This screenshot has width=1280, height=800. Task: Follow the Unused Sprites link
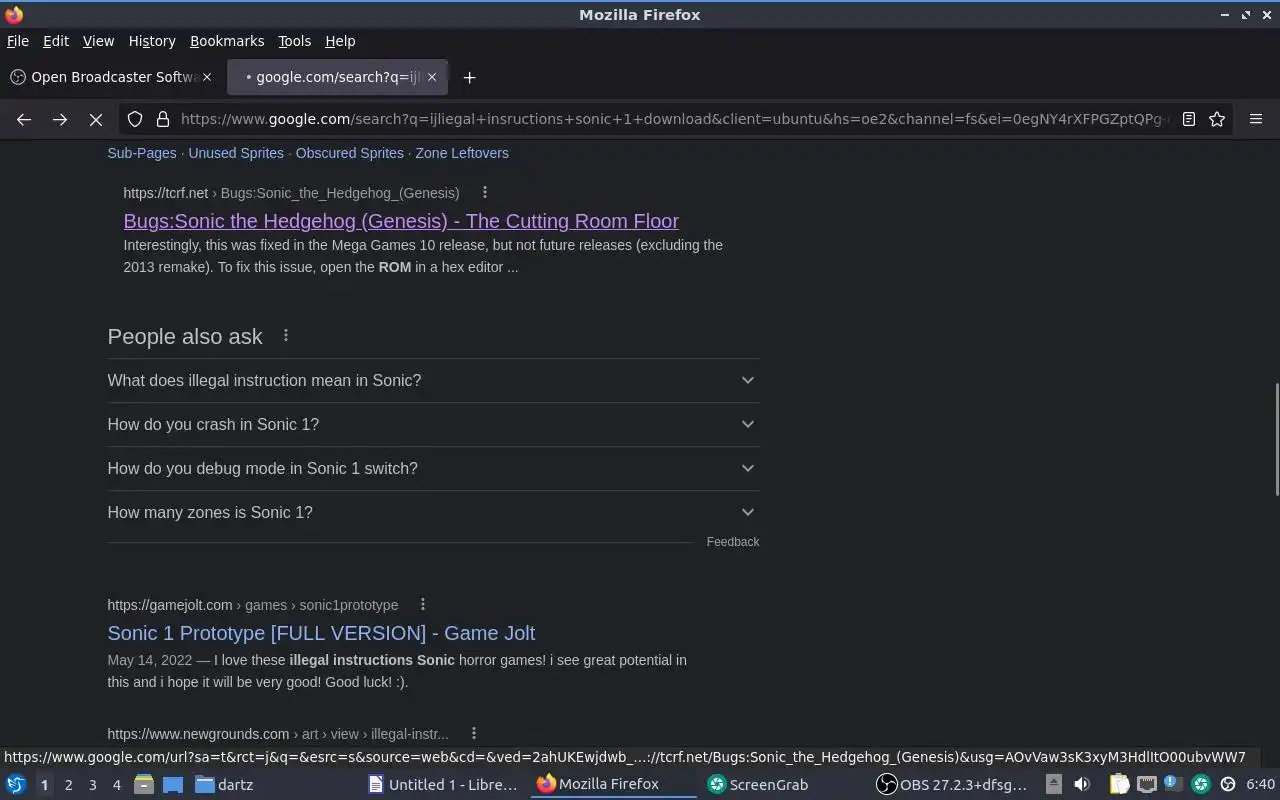(236, 153)
